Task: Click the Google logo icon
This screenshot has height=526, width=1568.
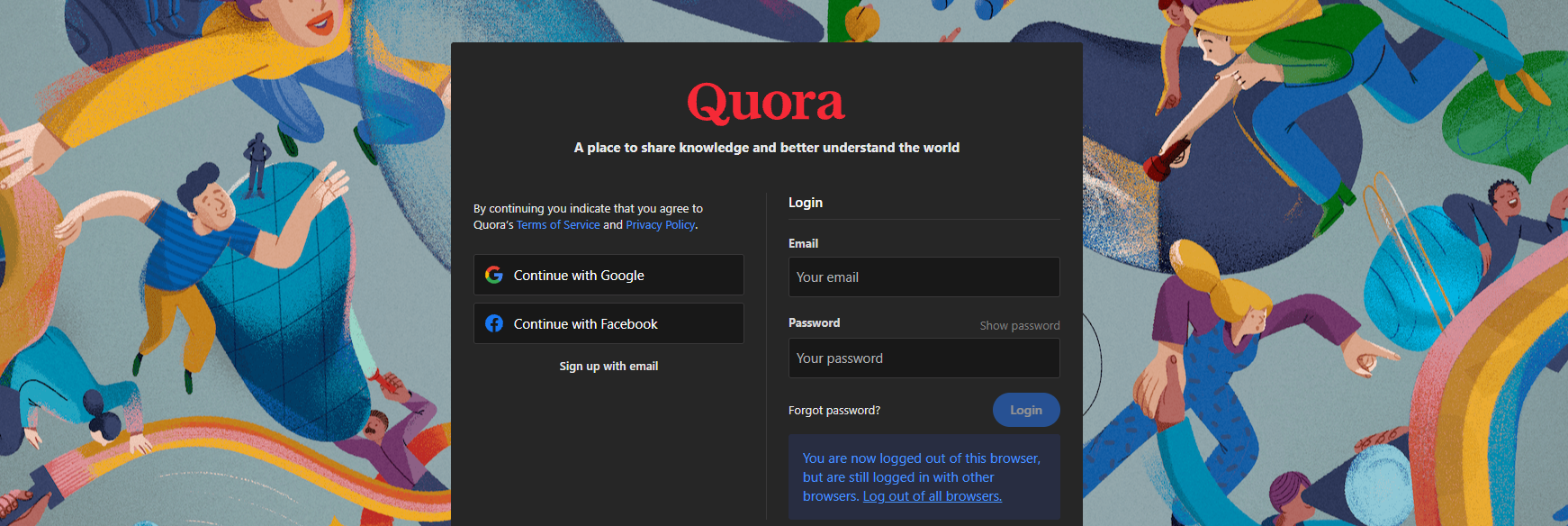Action: coord(493,275)
